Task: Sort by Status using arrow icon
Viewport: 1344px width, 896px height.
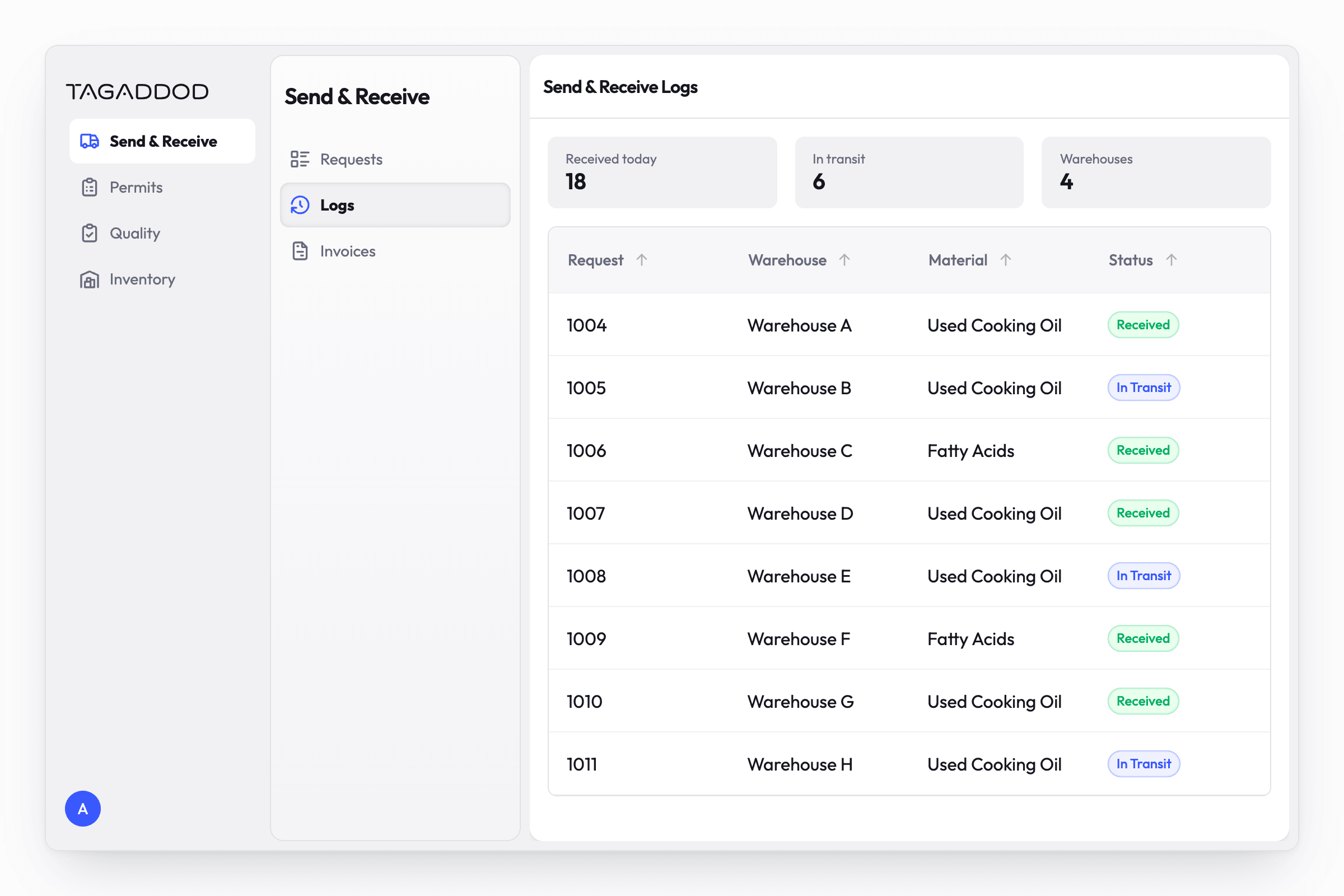Action: tap(1172, 260)
